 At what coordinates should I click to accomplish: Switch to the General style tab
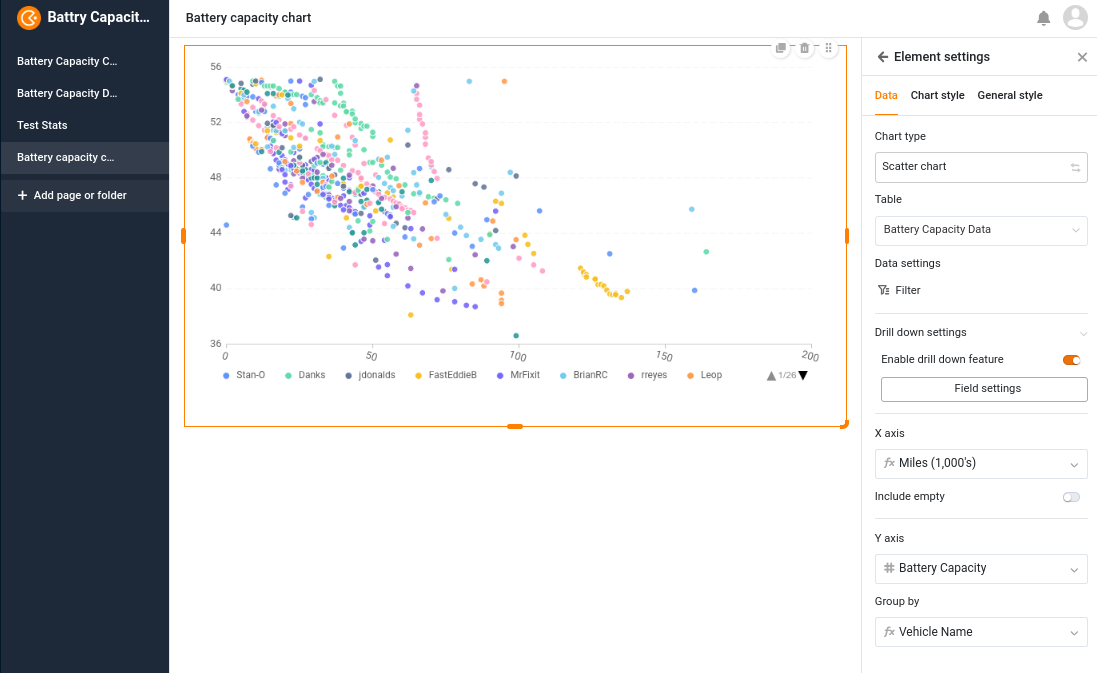pos(1009,95)
